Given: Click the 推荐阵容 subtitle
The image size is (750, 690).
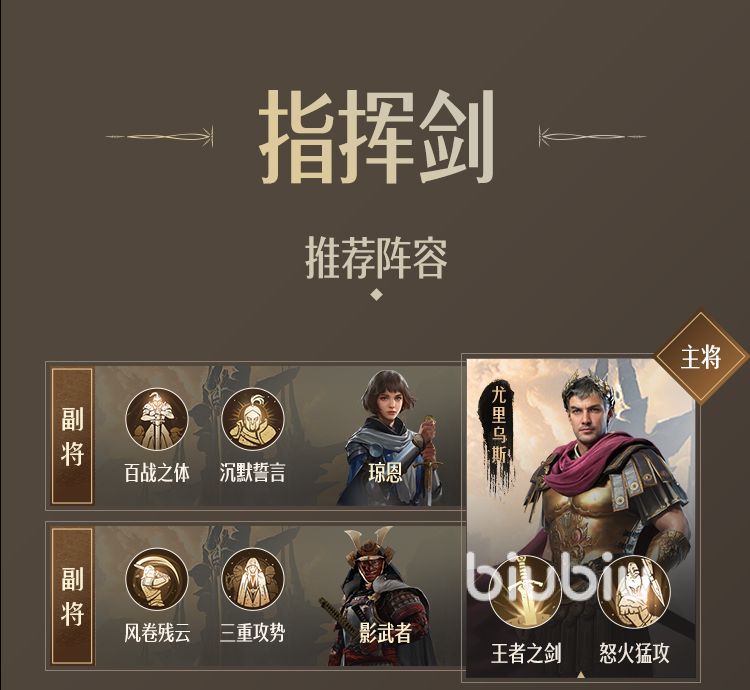Looking at the screenshot, I should pyautogui.click(x=376, y=259).
